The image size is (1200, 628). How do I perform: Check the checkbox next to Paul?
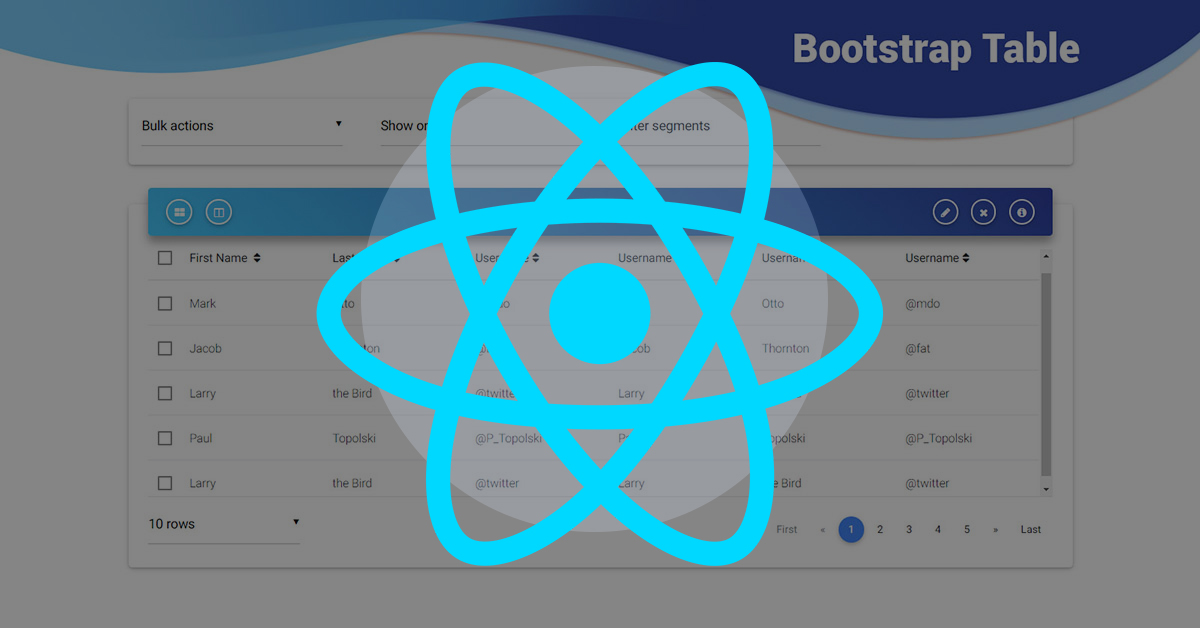coord(164,438)
